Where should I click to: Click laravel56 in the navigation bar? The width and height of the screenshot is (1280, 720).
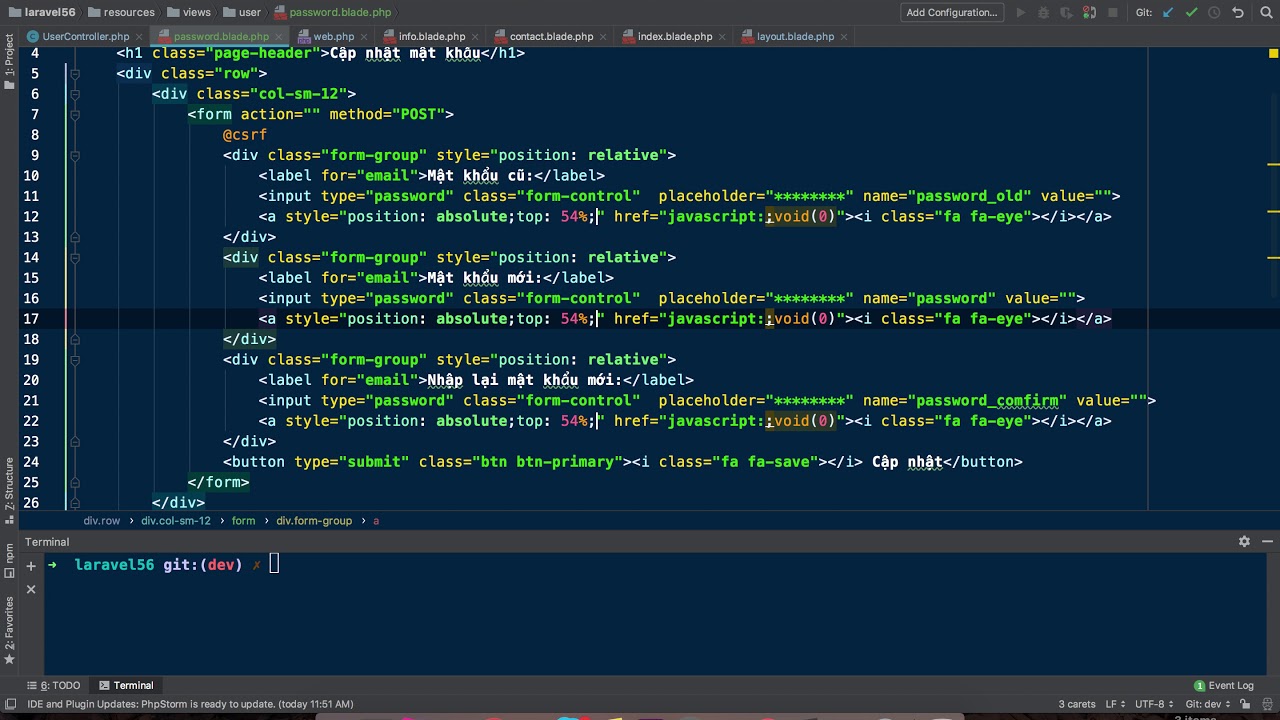pos(40,13)
